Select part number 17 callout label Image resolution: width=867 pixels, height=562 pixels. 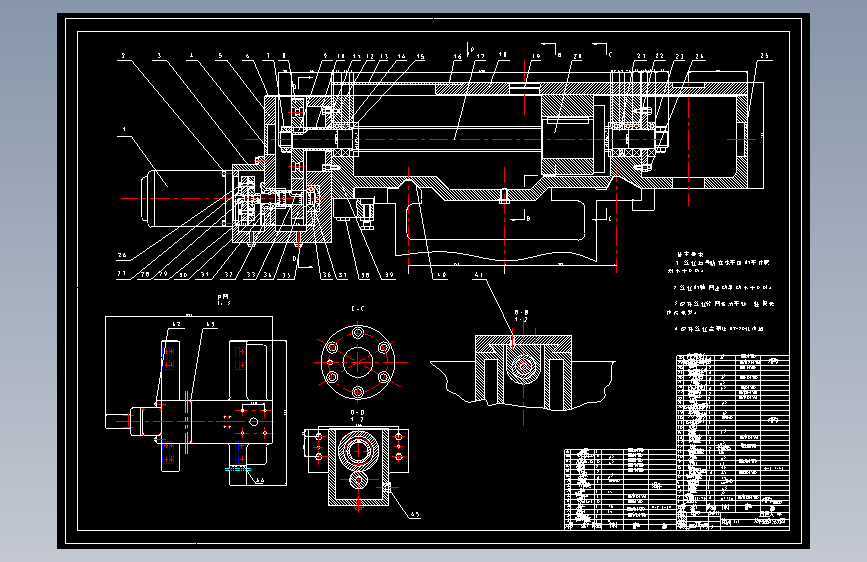480,56
